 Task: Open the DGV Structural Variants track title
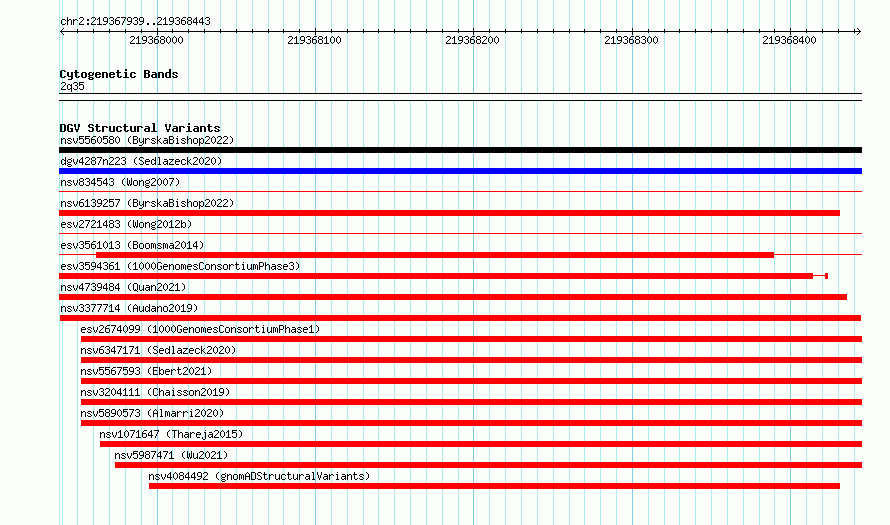[140, 128]
